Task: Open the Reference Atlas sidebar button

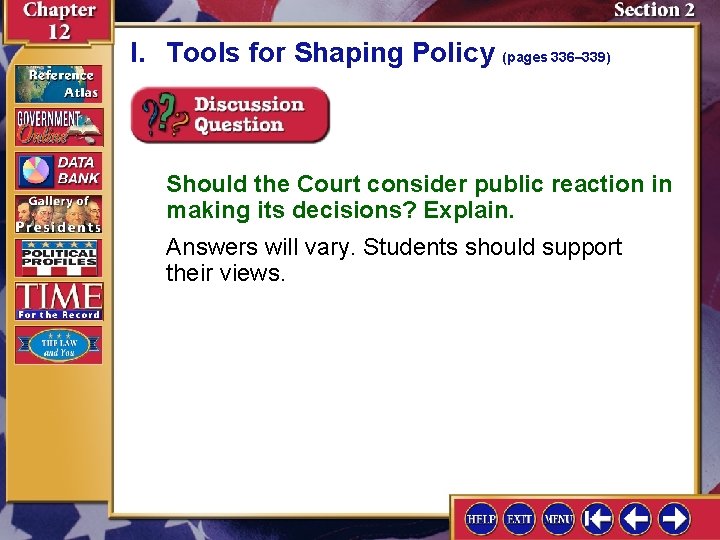Action: click(58, 84)
